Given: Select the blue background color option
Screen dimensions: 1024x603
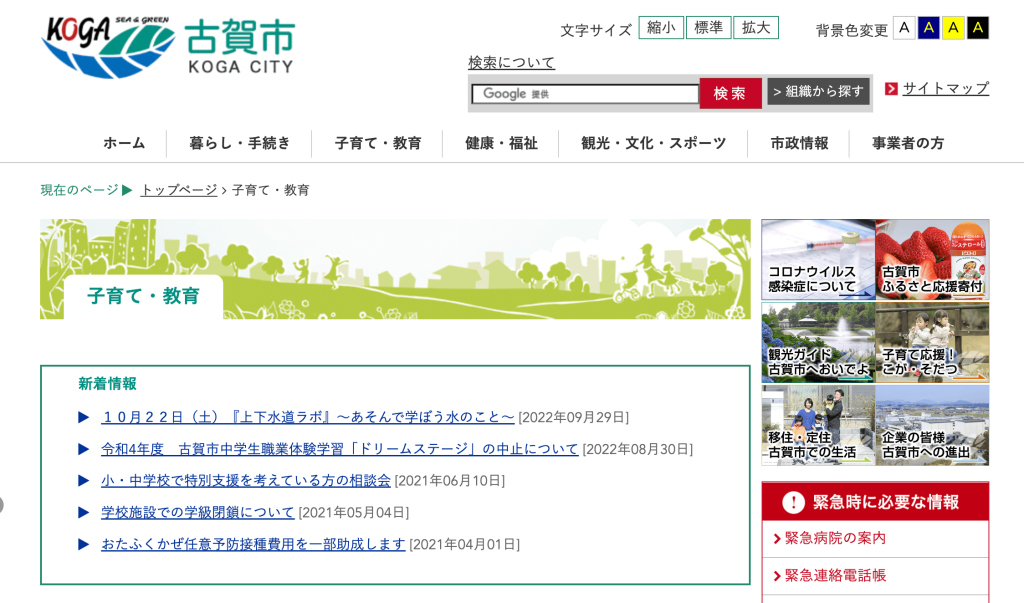Looking at the screenshot, I should [x=929, y=28].
